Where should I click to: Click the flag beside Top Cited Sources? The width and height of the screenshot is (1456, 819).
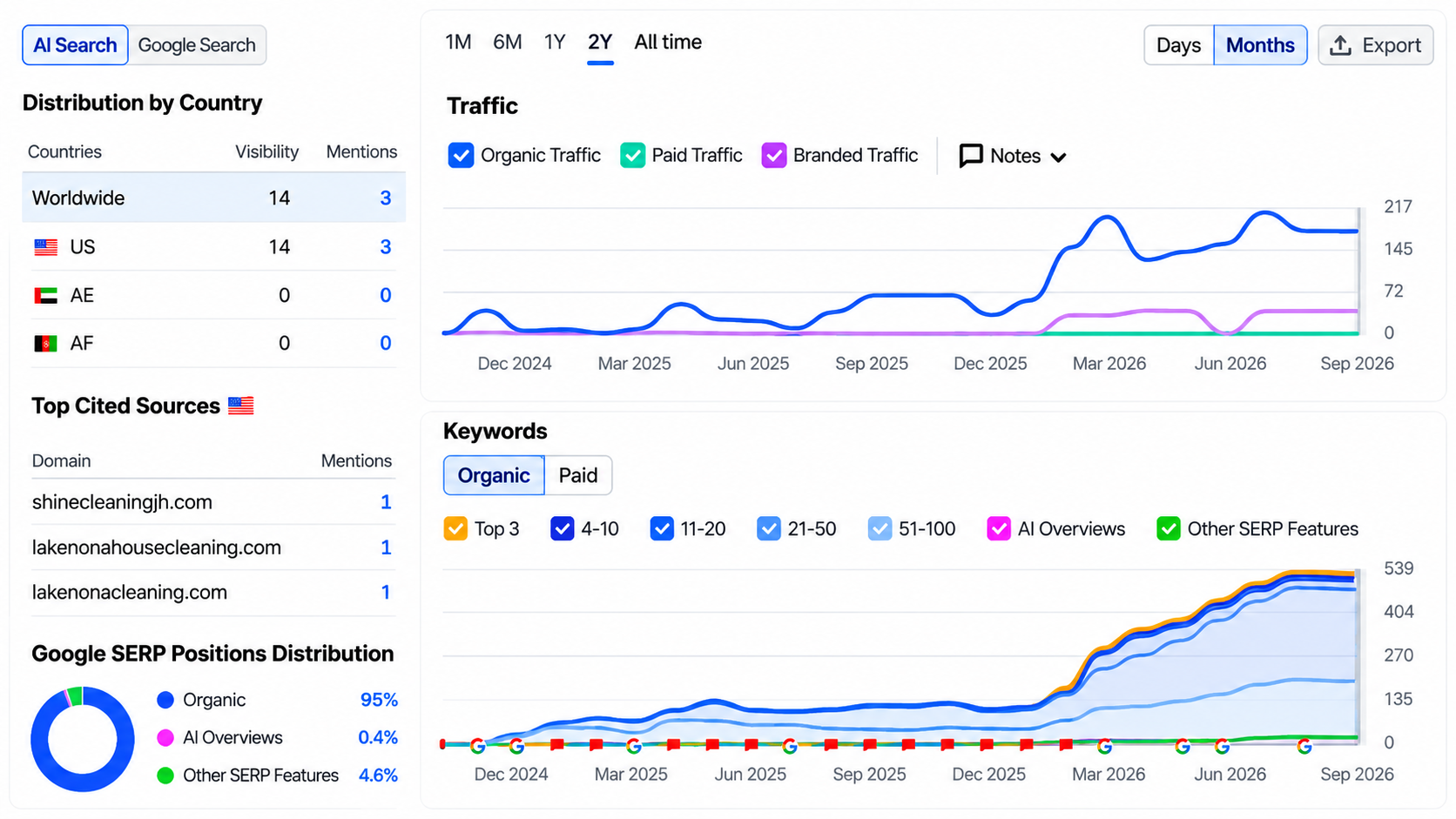click(x=241, y=406)
